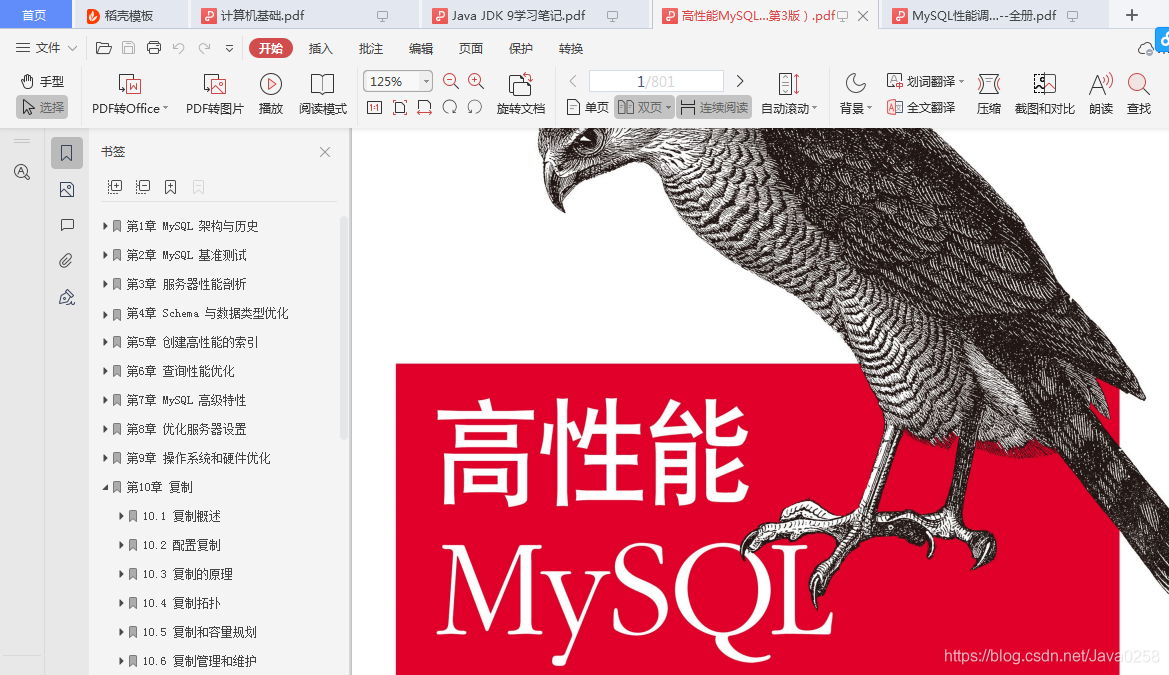Click the Undo arrow icon
Image resolution: width=1169 pixels, height=675 pixels.
[179, 48]
